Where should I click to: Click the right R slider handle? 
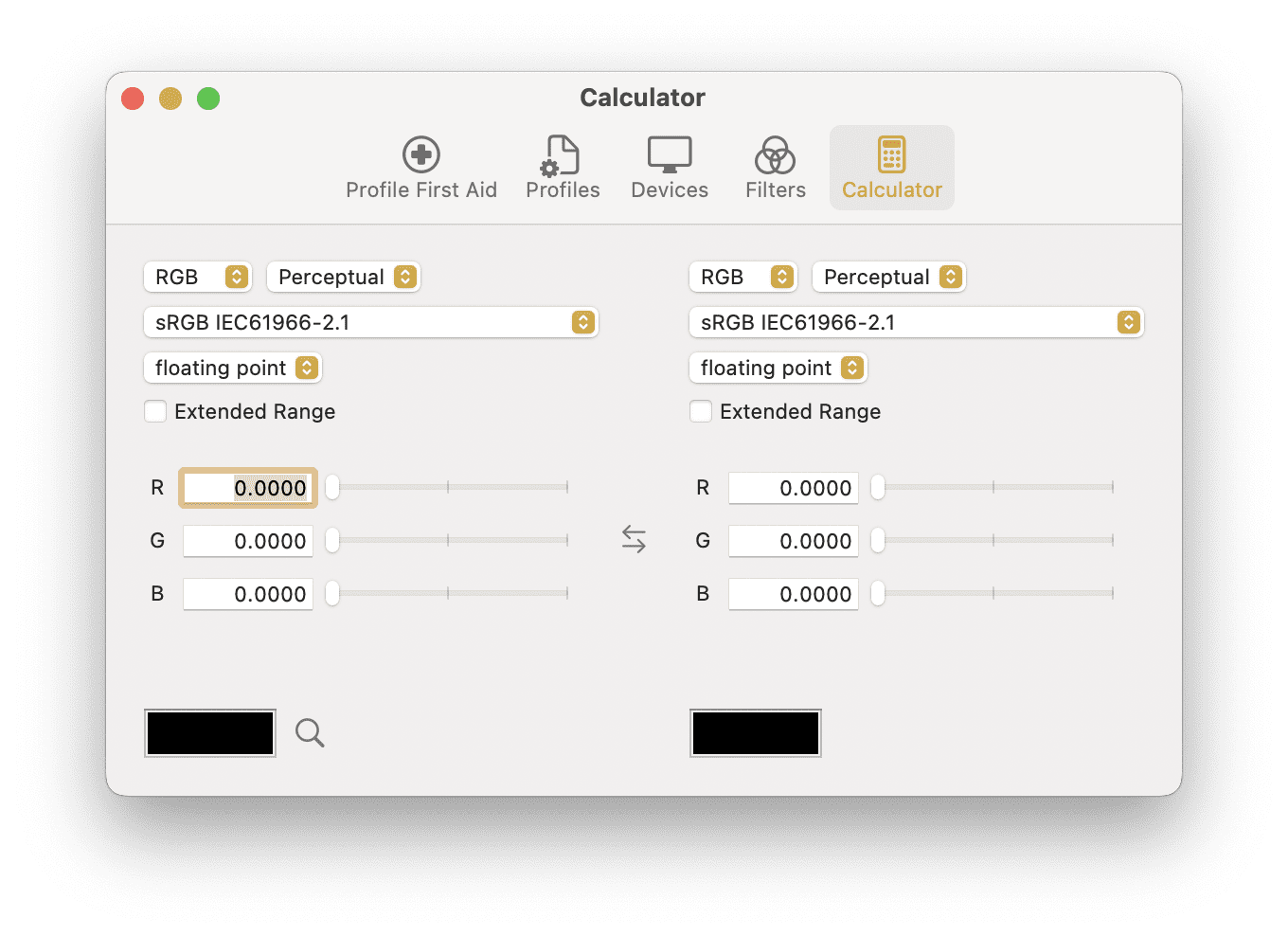coord(878,487)
